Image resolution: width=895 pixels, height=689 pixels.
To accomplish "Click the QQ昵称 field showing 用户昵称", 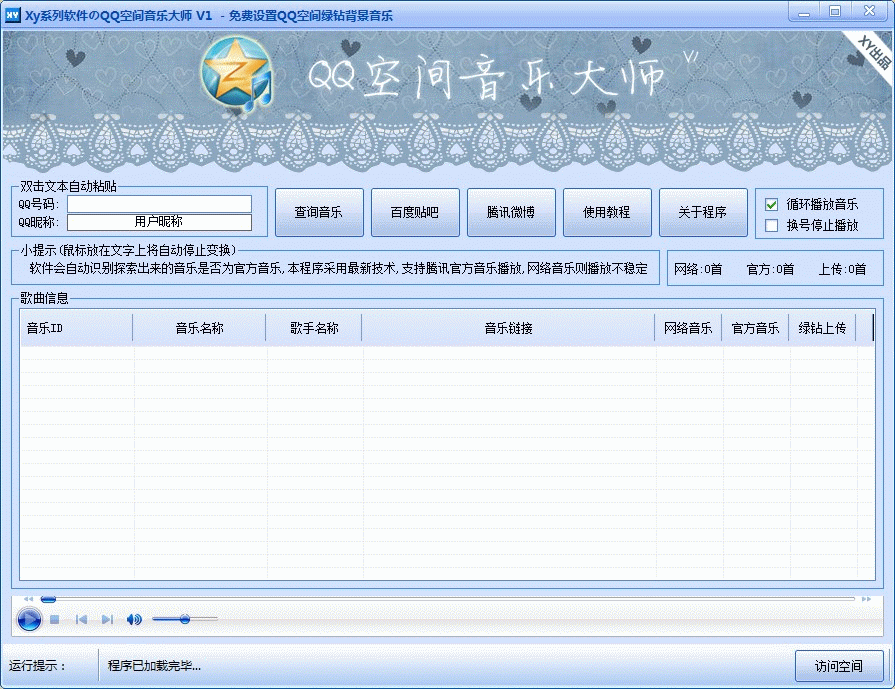I will click(159, 222).
